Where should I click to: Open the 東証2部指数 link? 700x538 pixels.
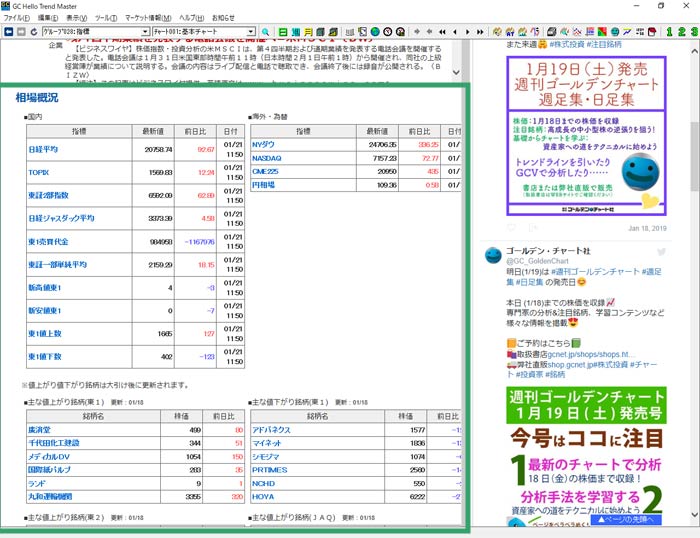[x=48, y=195]
